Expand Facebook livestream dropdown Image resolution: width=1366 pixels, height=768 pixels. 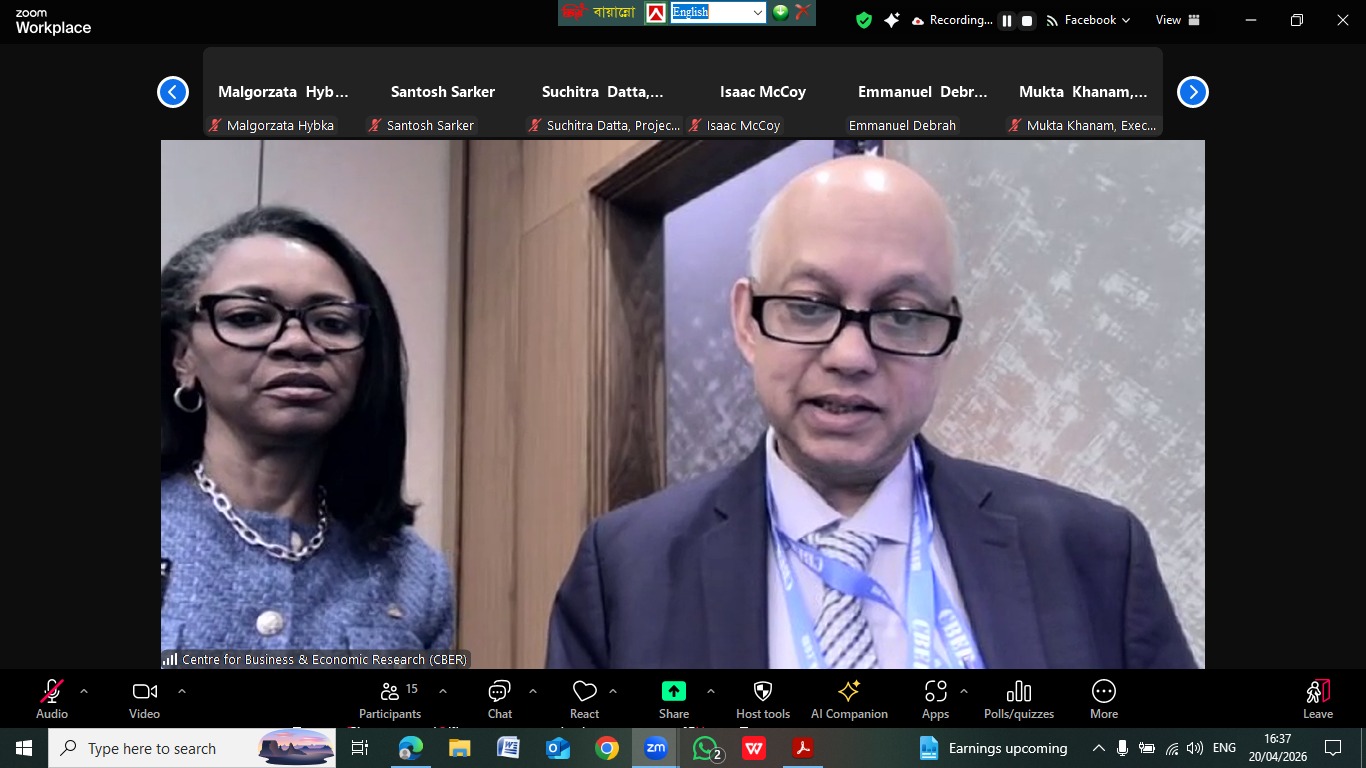[x=1089, y=20]
